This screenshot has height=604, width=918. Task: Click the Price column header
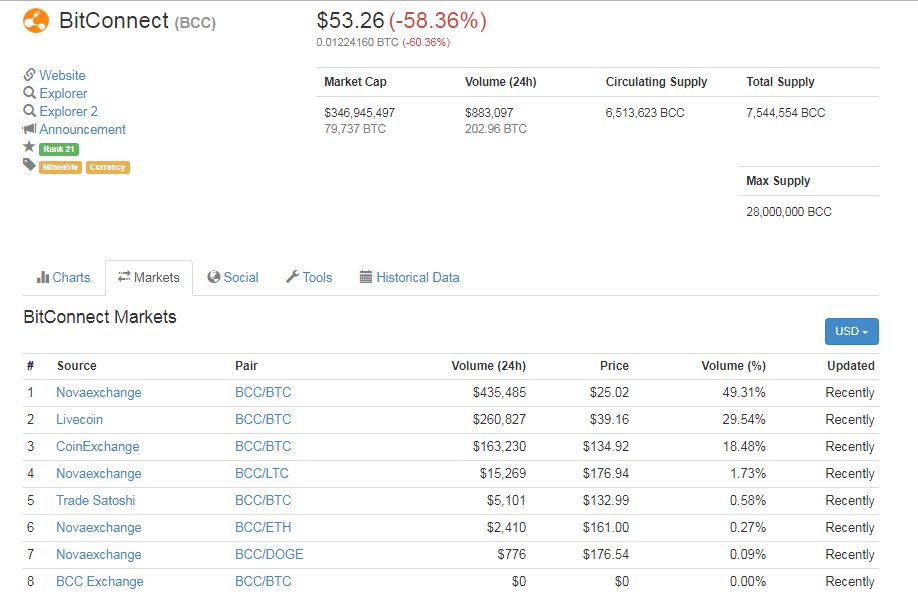614,365
